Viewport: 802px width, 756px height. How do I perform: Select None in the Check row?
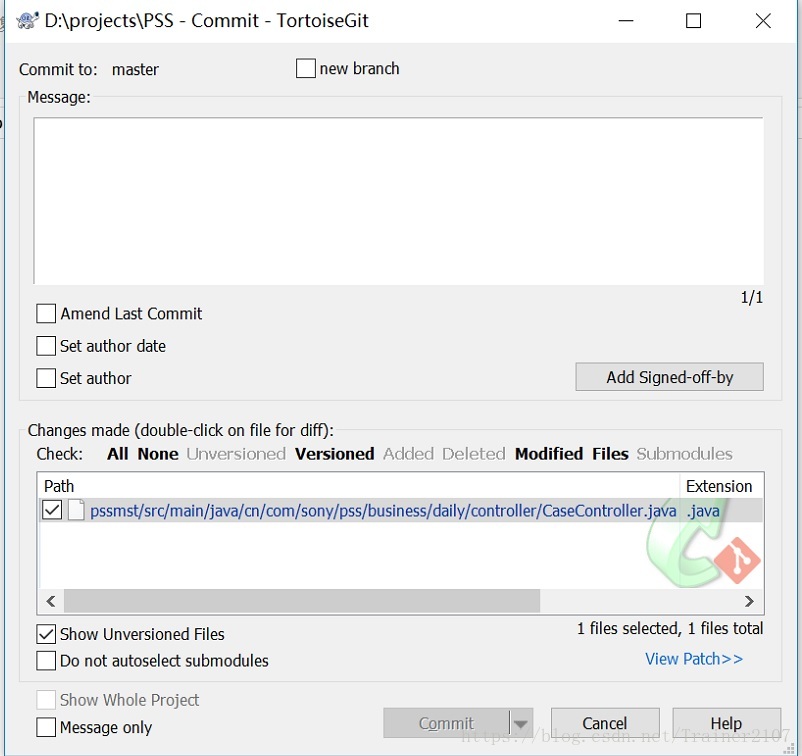tap(158, 454)
